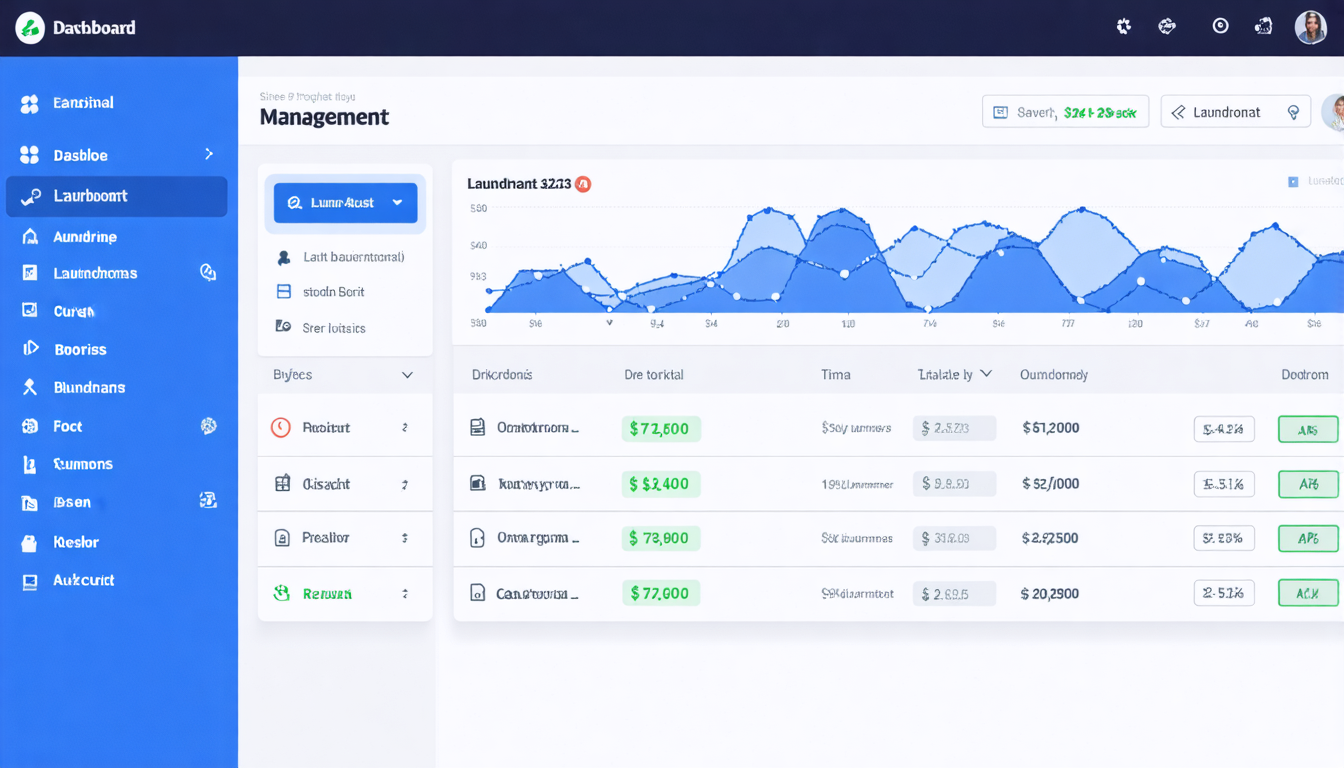
Task: Click the 2.51% box in last row
Action: point(1224,593)
